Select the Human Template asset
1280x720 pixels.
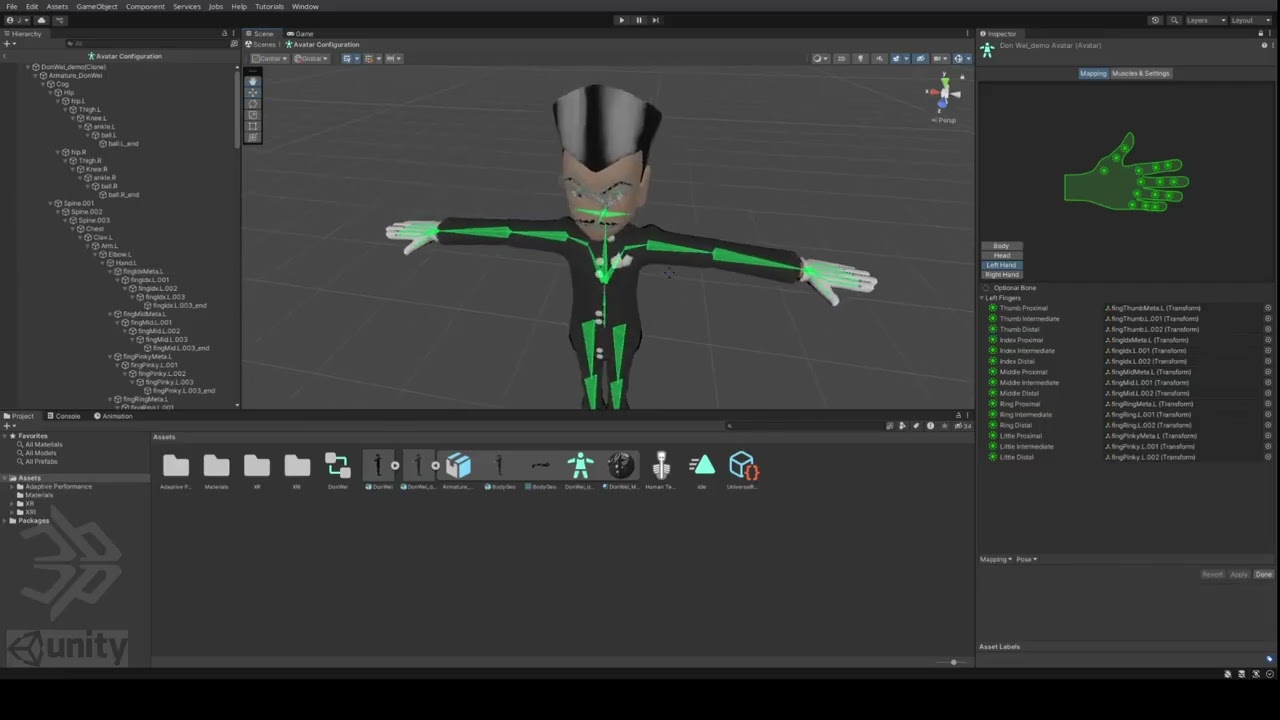[661, 470]
